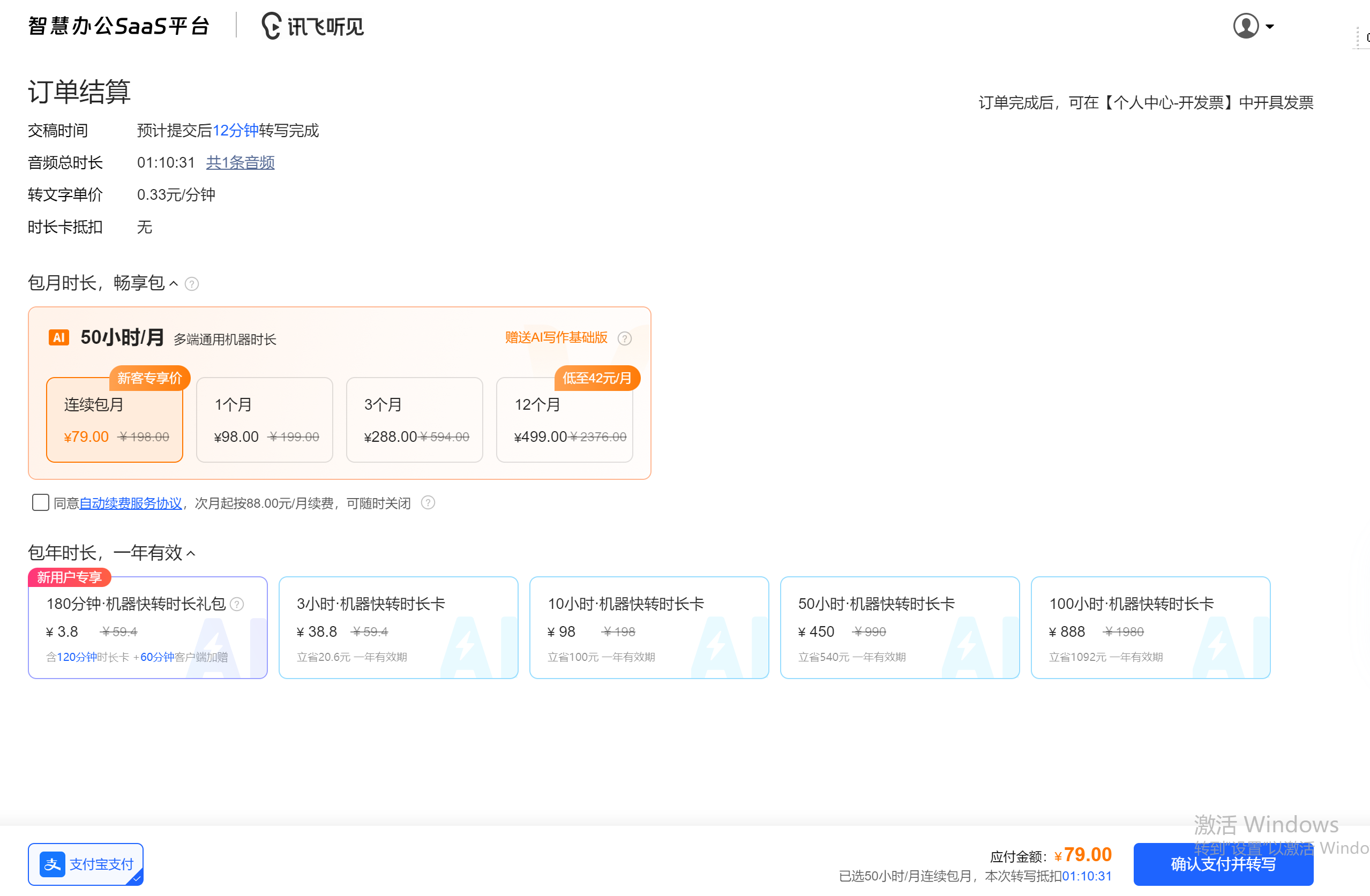Select 支付宝支付 payment method
Viewport: 1370px width, 896px height.
coord(86,864)
